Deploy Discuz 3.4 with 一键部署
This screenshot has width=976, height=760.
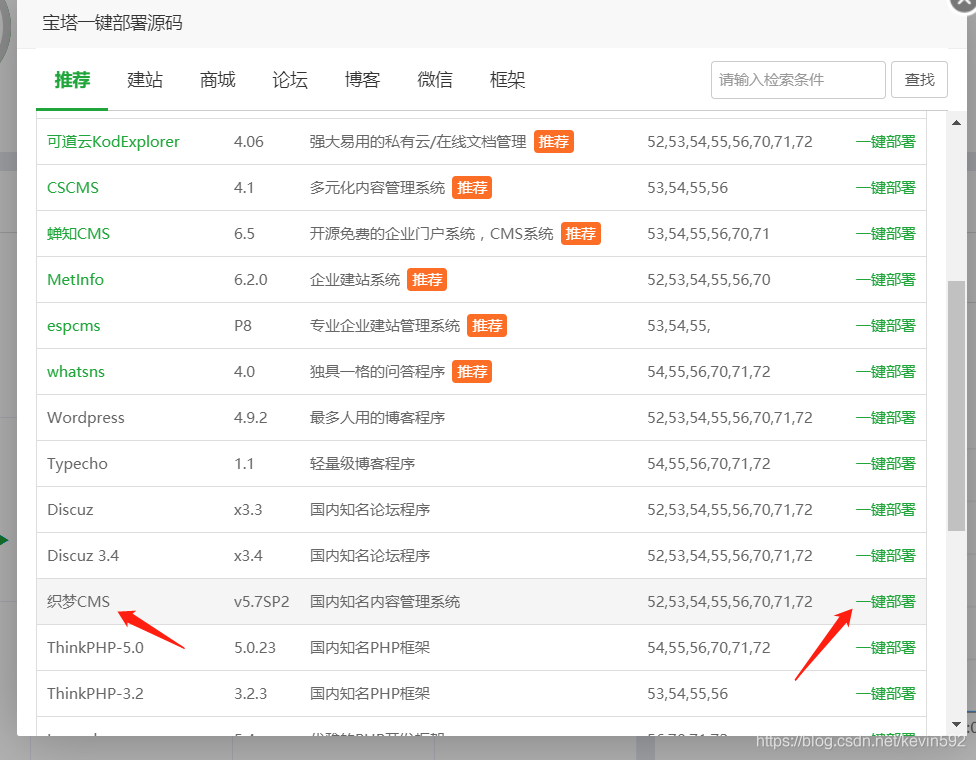(886, 556)
